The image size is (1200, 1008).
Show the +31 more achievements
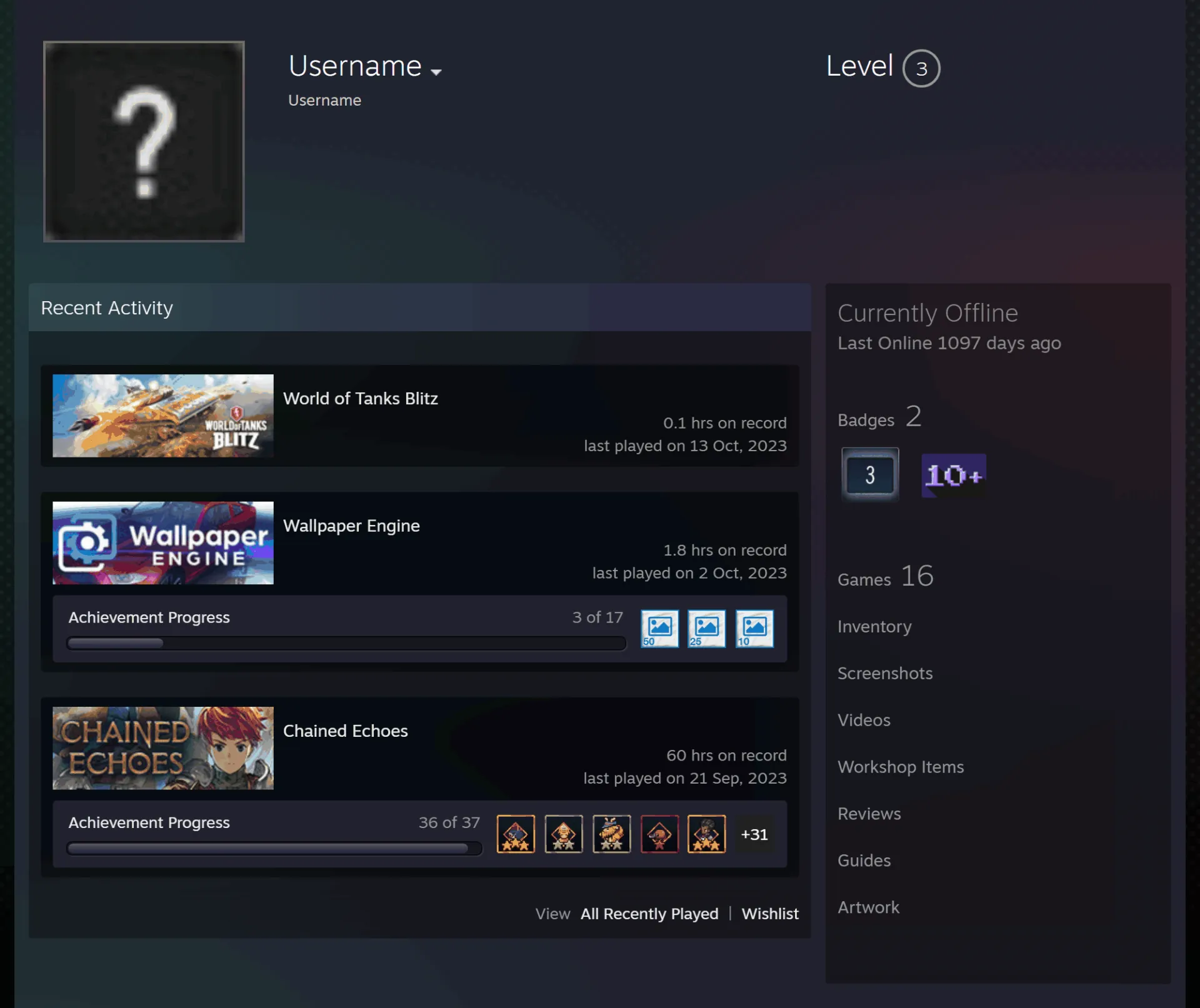[x=754, y=834]
